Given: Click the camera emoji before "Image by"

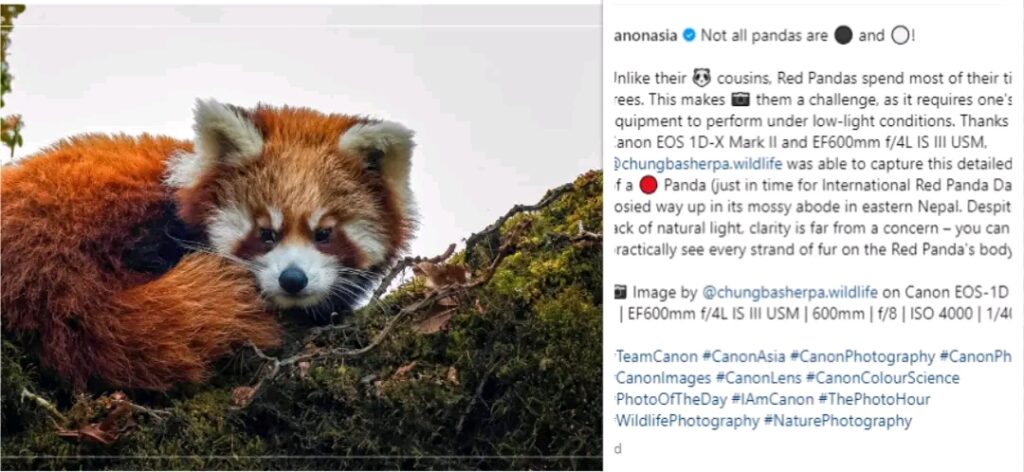Looking at the screenshot, I should (620, 293).
